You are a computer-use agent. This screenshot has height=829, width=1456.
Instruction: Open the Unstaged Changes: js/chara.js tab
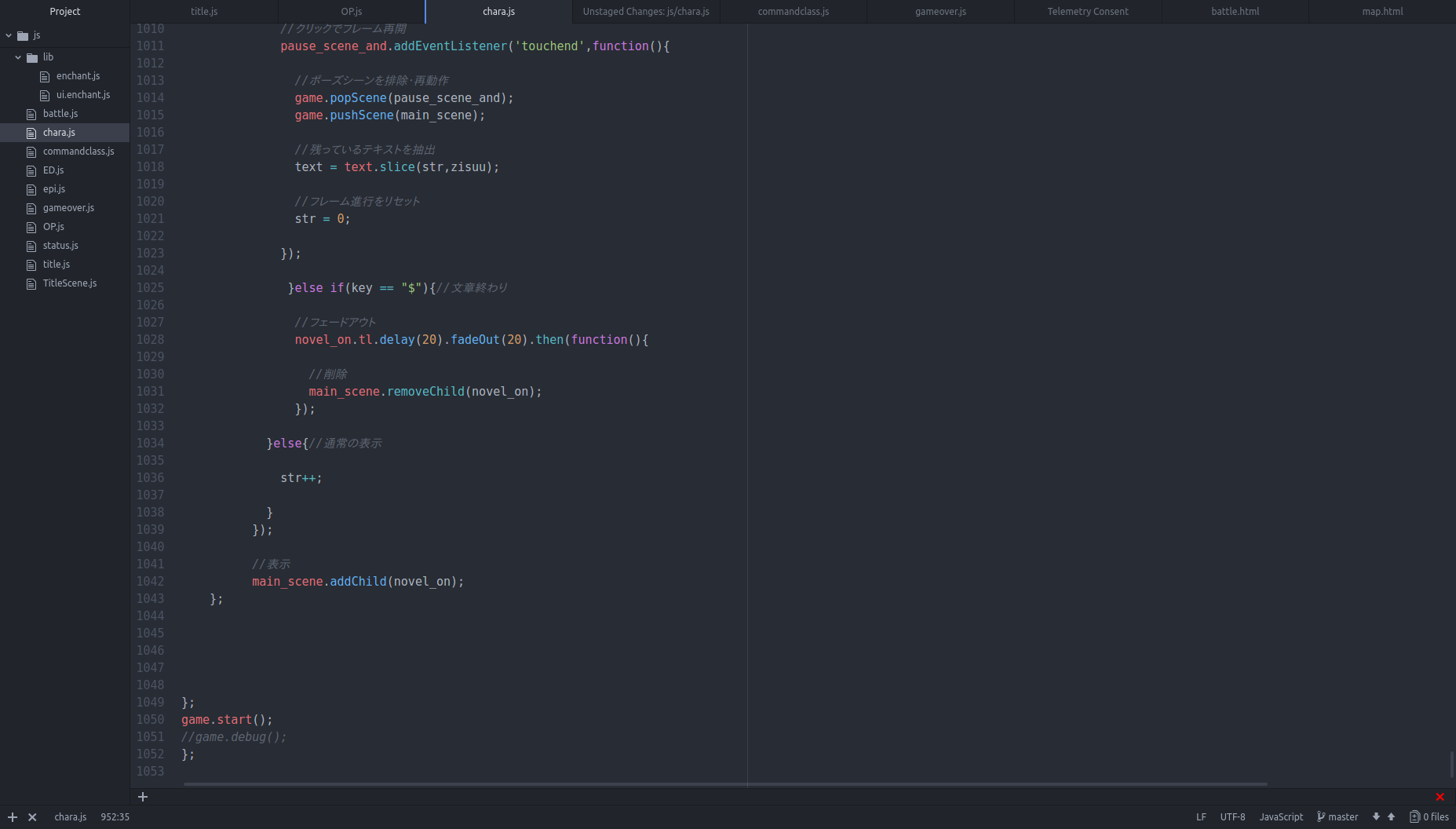(x=646, y=12)
